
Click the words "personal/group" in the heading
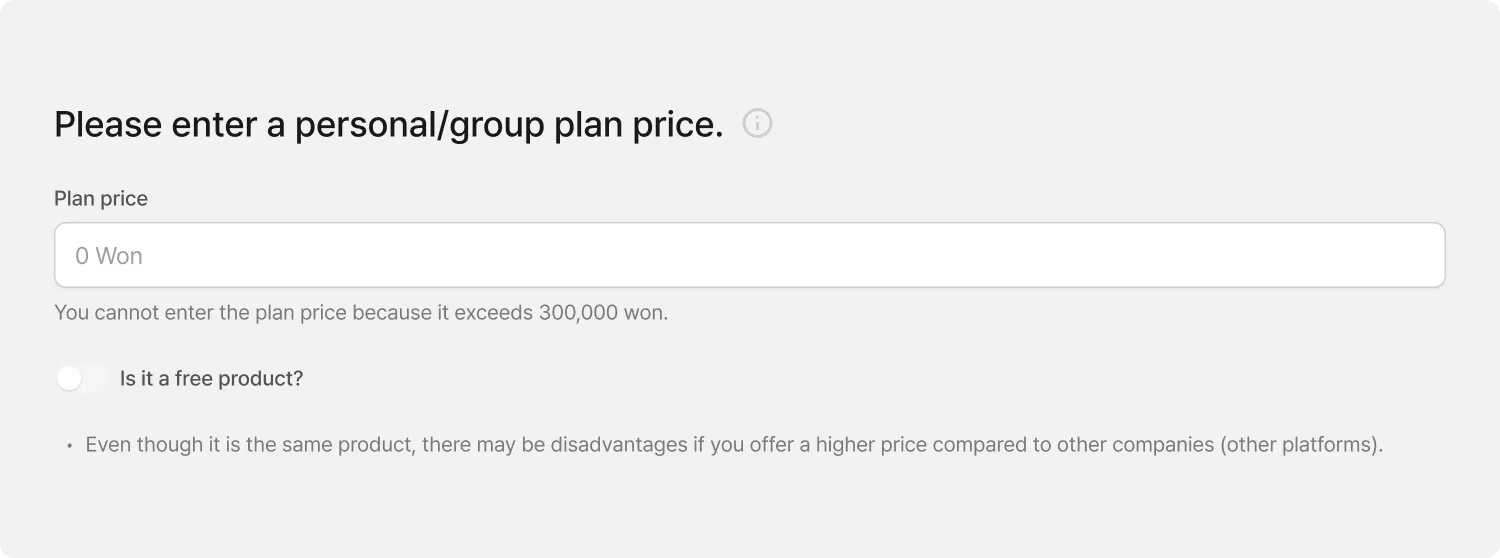click(420, 125)
